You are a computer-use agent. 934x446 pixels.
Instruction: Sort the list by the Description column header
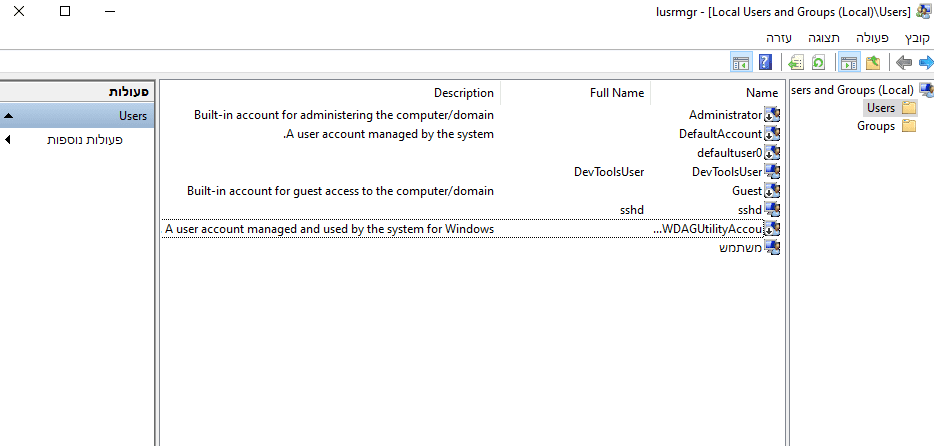(x=463, y=93)
